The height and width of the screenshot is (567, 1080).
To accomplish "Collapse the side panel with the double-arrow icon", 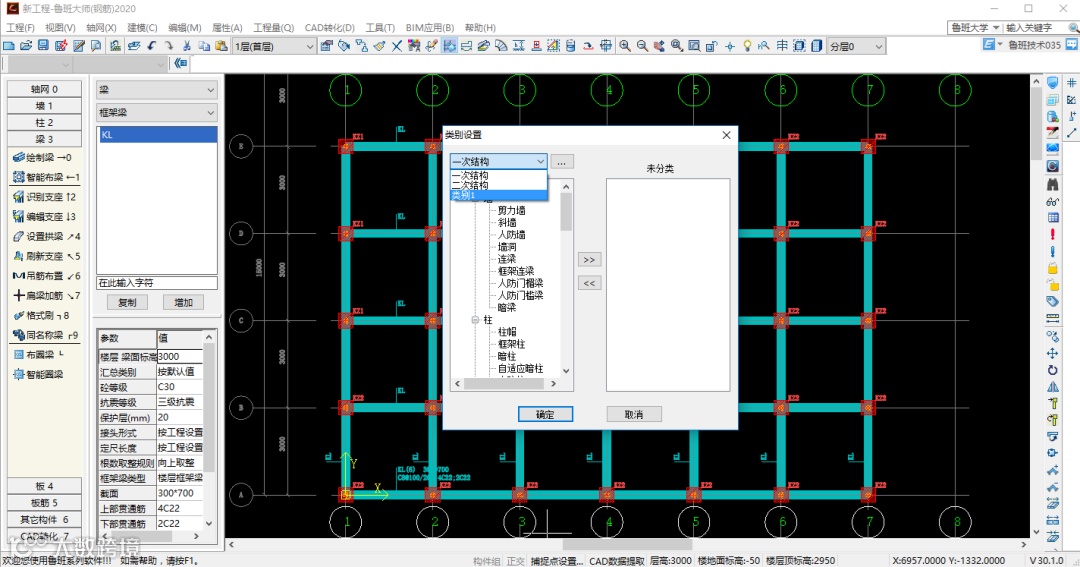I will click(x=180, y=63).
